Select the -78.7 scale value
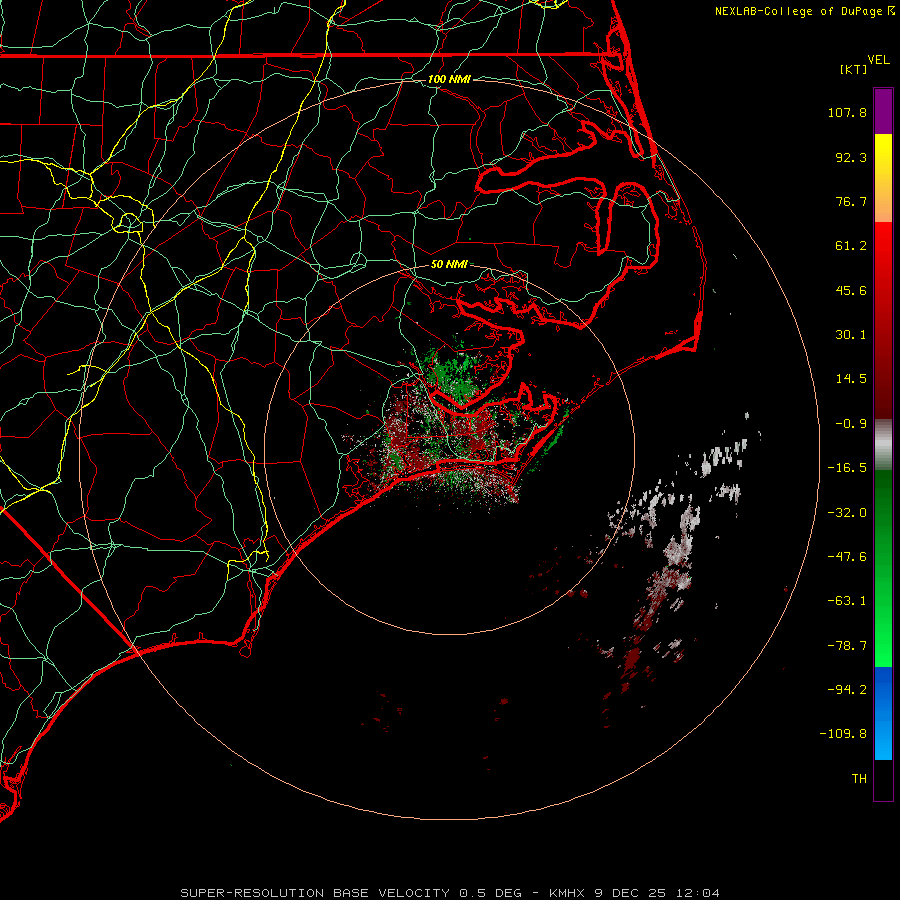900x900 pixels. pyautogui.click(x=847, y=646)
